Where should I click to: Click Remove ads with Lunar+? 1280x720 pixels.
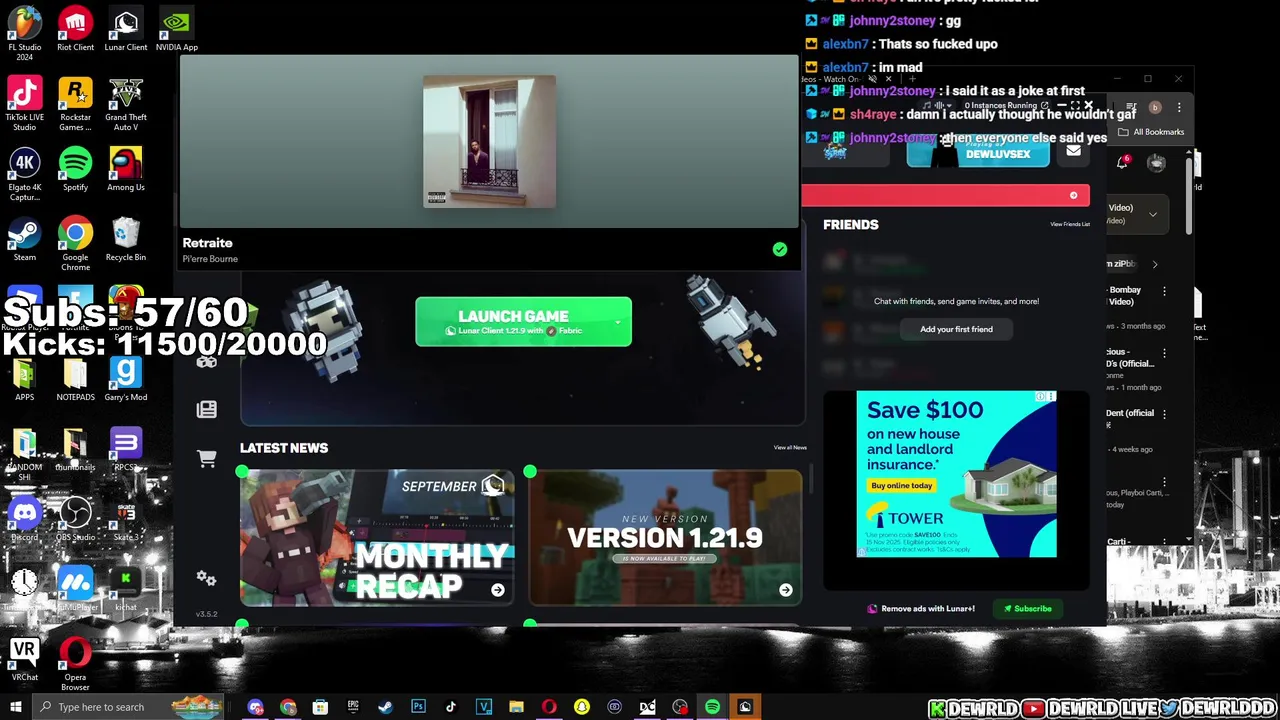921,608
